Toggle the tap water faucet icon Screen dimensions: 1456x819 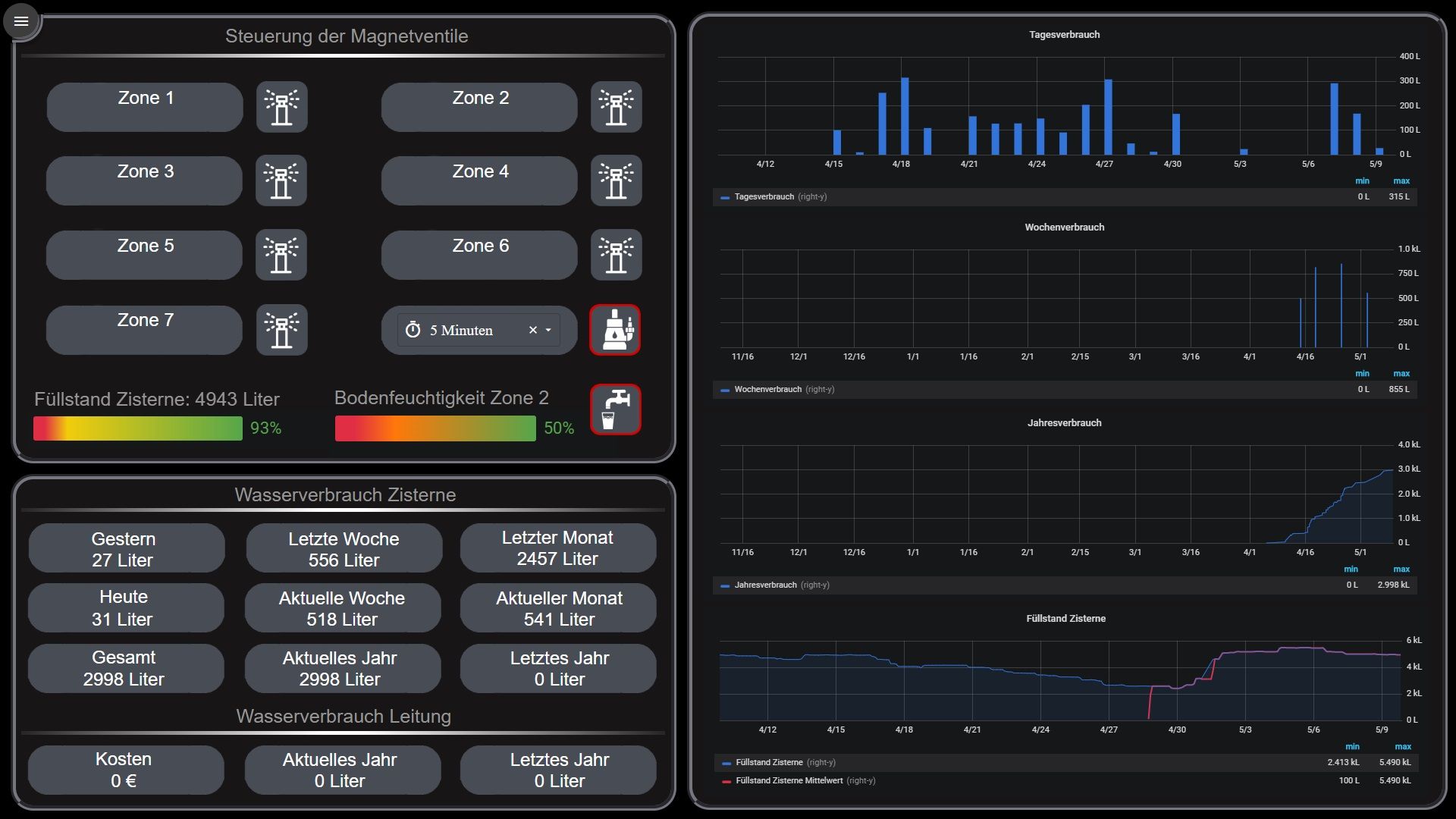point(615,409)
